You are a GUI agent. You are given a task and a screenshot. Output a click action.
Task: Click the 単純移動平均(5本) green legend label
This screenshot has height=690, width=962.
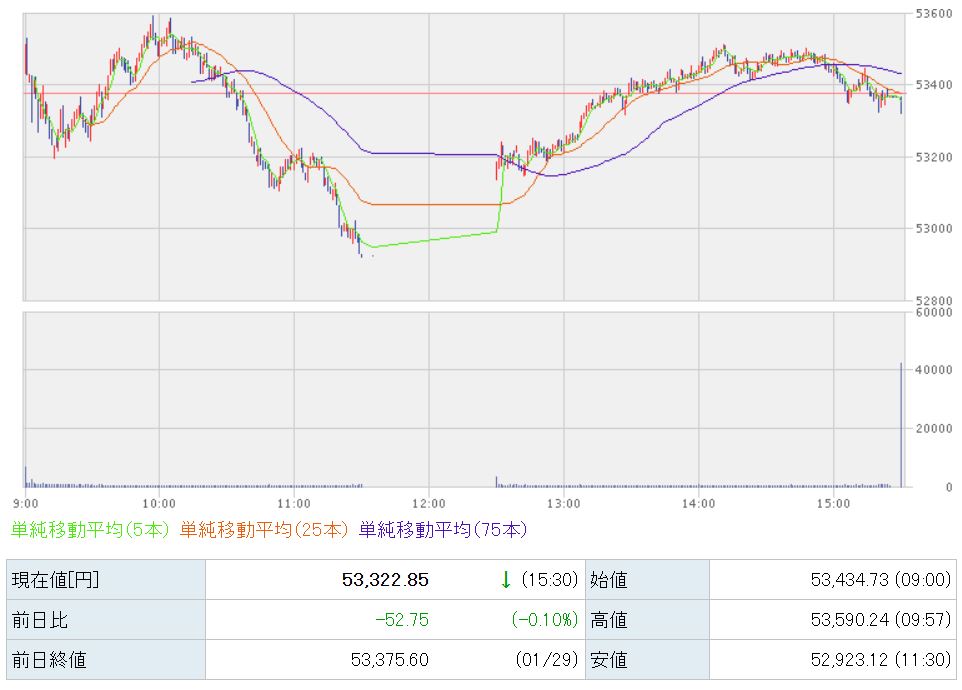point(90,529)
